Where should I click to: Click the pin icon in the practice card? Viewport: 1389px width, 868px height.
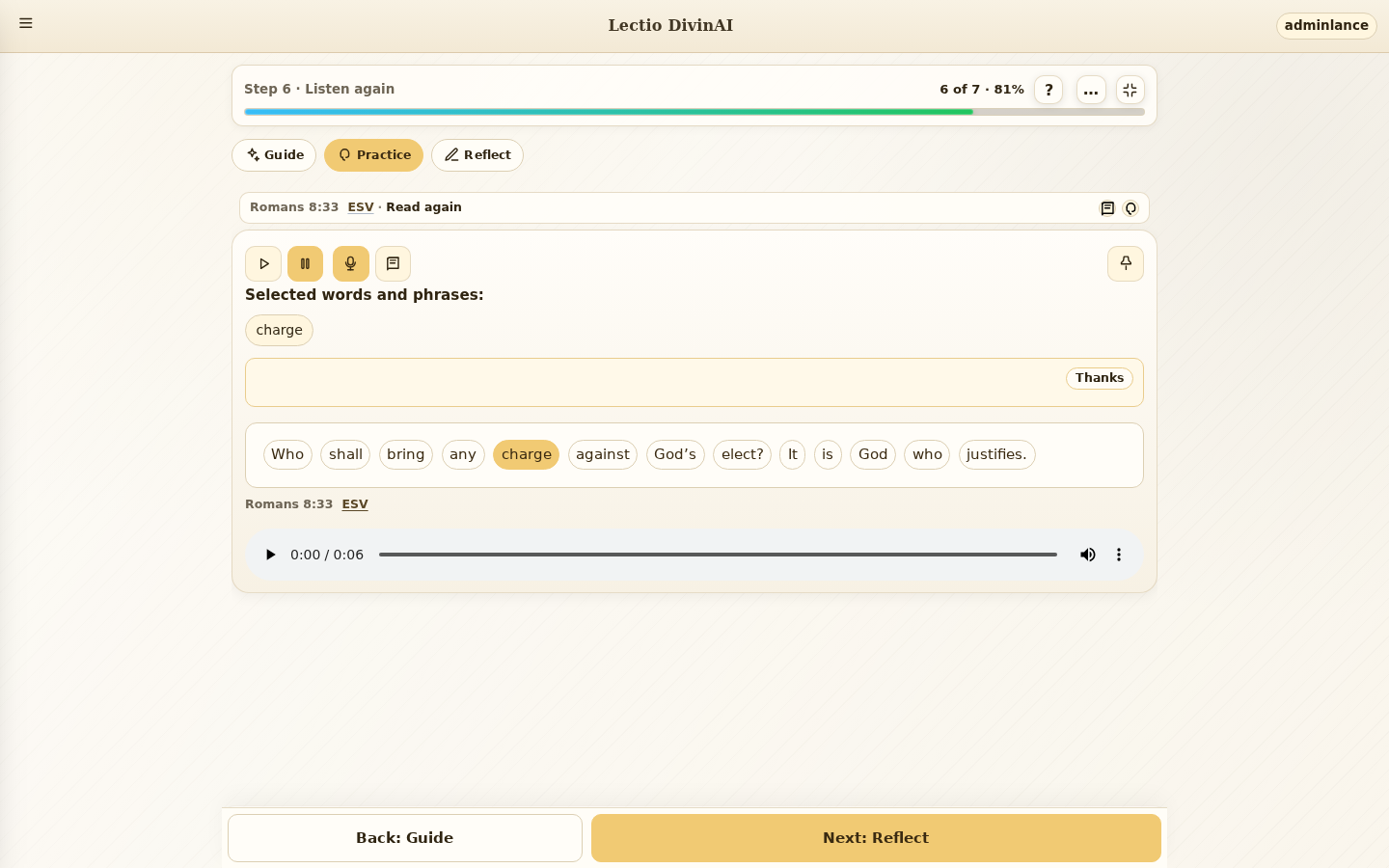(1126, 263)
